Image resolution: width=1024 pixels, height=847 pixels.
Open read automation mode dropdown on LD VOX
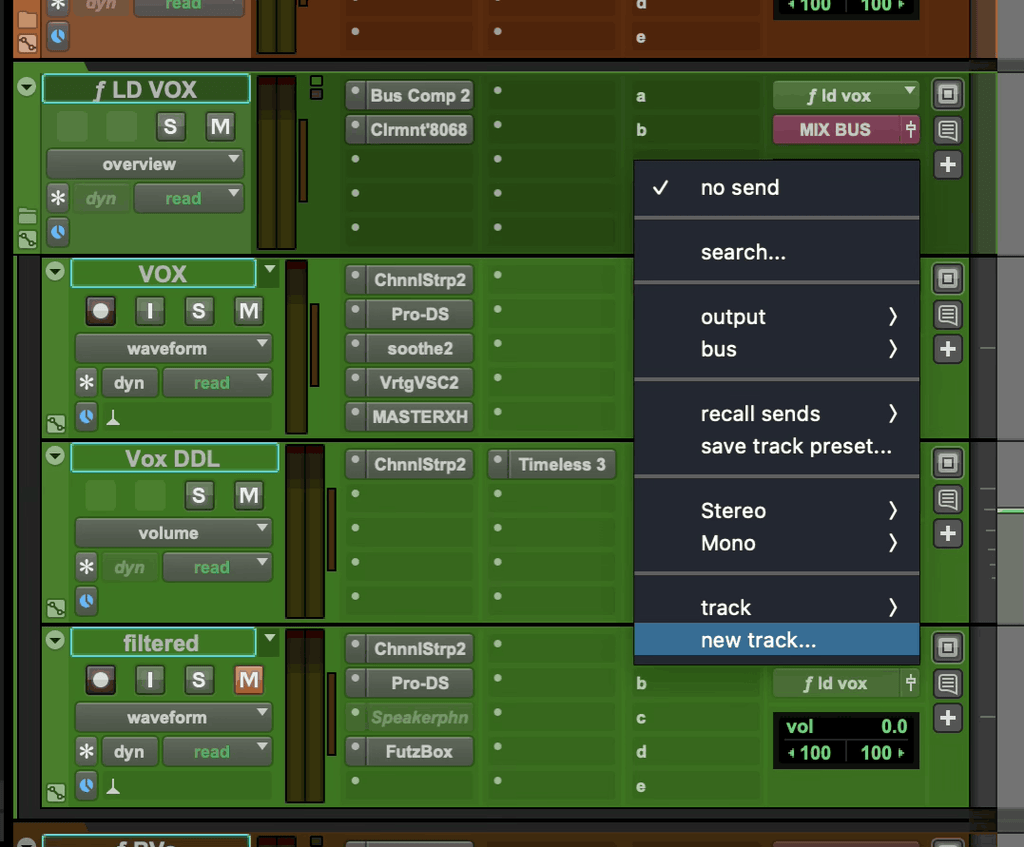pos(189,198)
